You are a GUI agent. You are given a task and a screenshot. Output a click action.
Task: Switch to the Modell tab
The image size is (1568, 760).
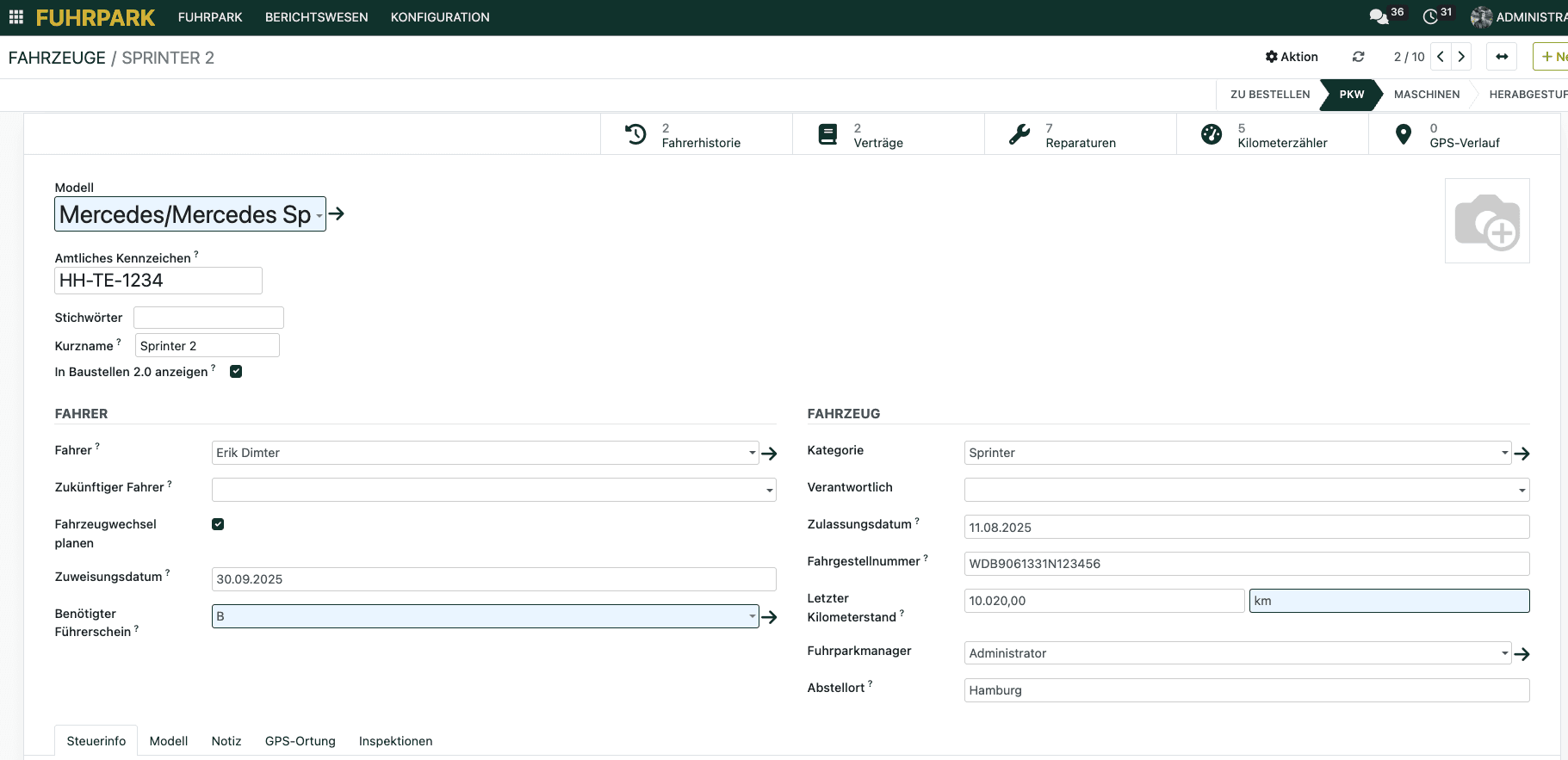(x=169, y=741)
